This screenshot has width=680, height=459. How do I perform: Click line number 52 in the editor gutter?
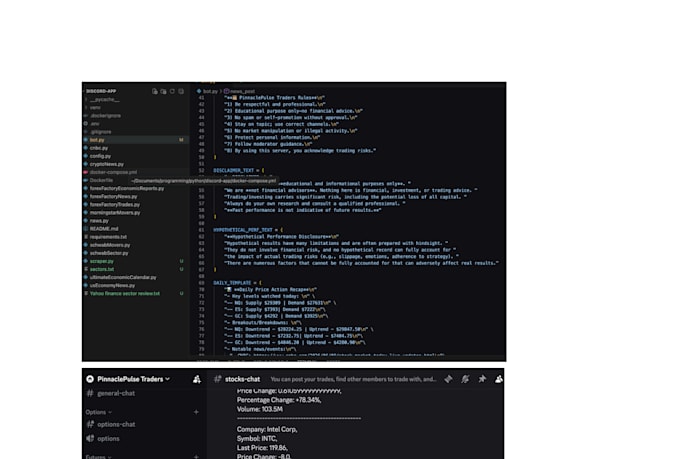pyautogui.click(x=201, y=170)
